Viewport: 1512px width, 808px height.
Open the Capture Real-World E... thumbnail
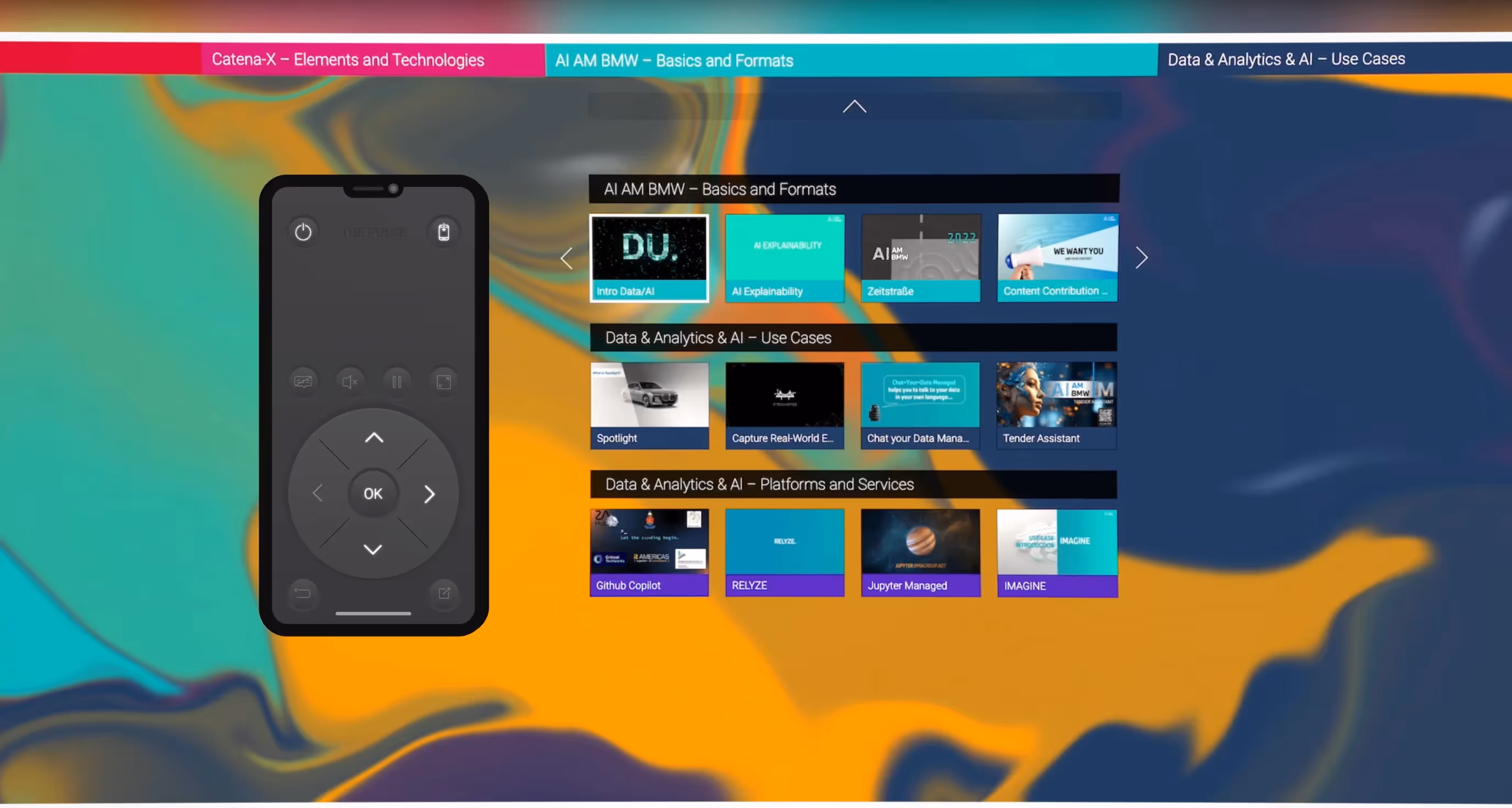[x=785, y=406]
